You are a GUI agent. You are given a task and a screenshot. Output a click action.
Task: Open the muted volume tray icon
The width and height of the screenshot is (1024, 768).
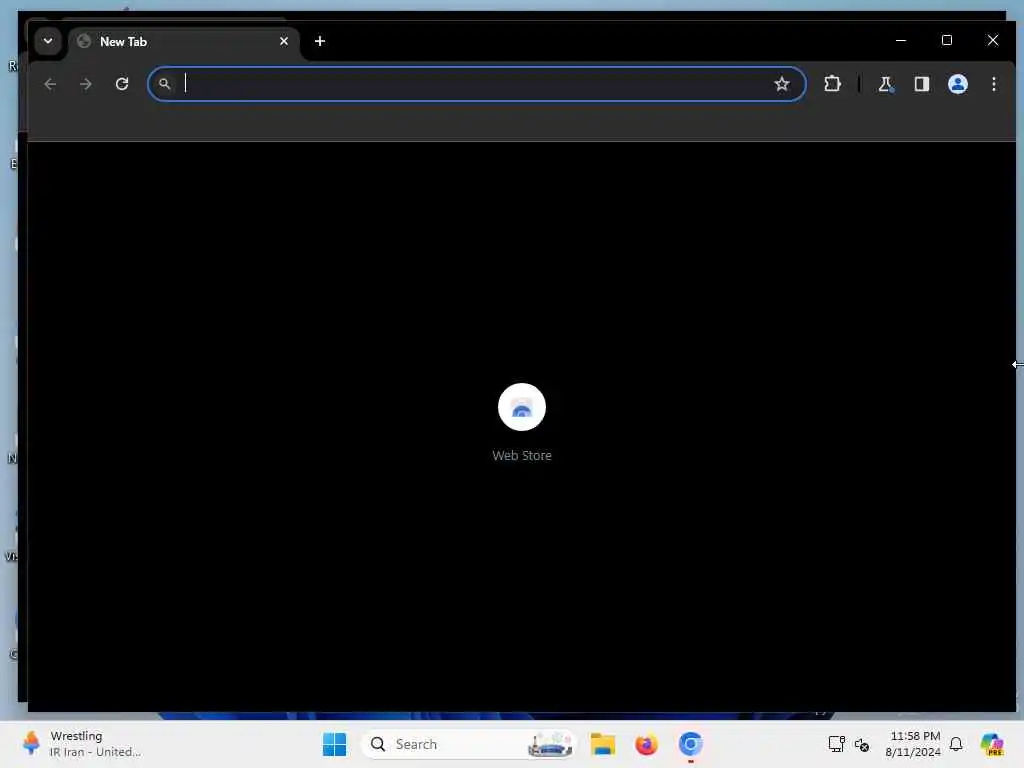point(862,744)
